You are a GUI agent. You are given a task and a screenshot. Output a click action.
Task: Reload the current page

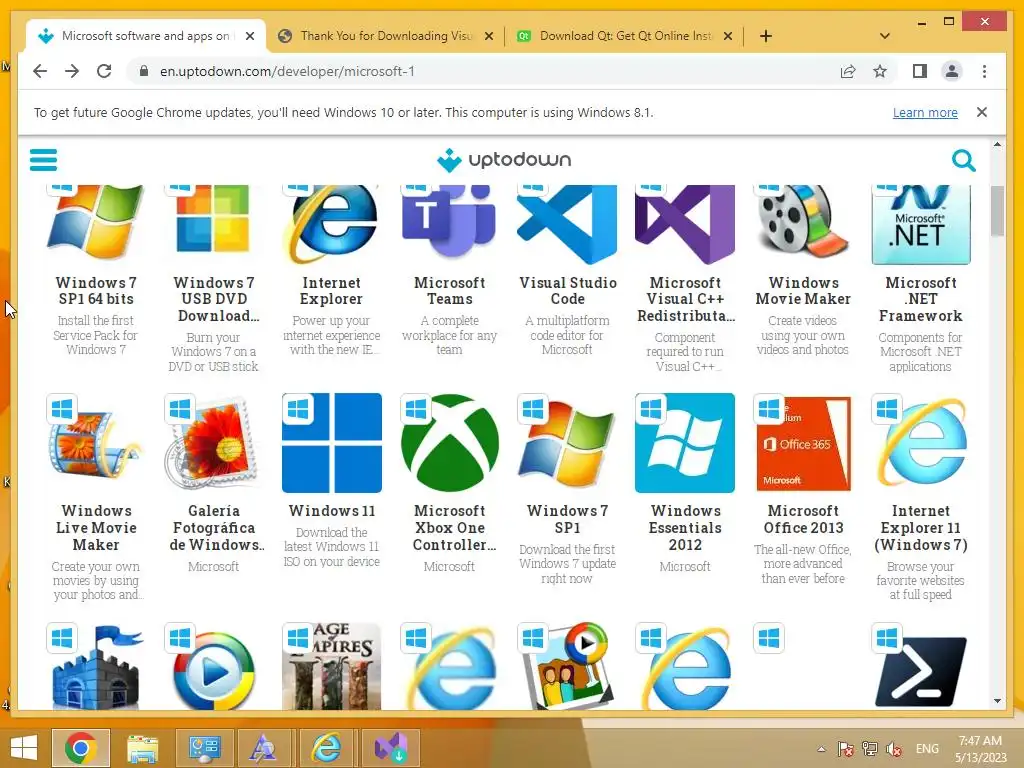tap(104, 71)
